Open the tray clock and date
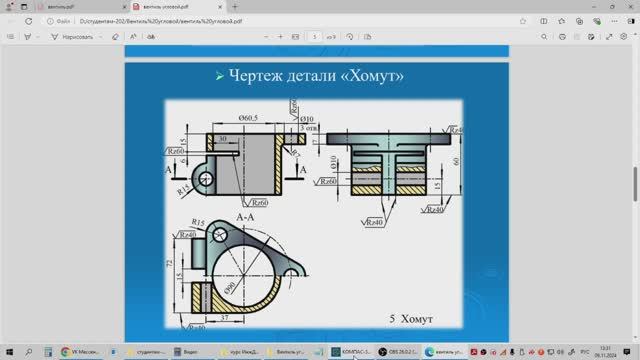640x360 pixels. tap(606, 352)
